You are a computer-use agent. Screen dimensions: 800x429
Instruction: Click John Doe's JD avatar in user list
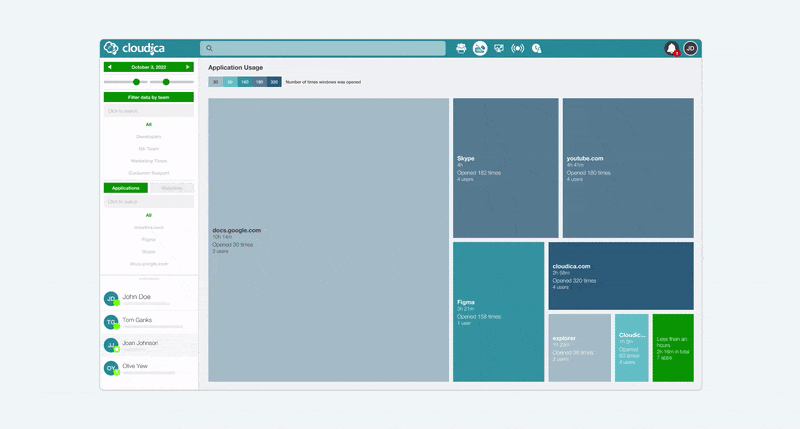click(111, 299)
